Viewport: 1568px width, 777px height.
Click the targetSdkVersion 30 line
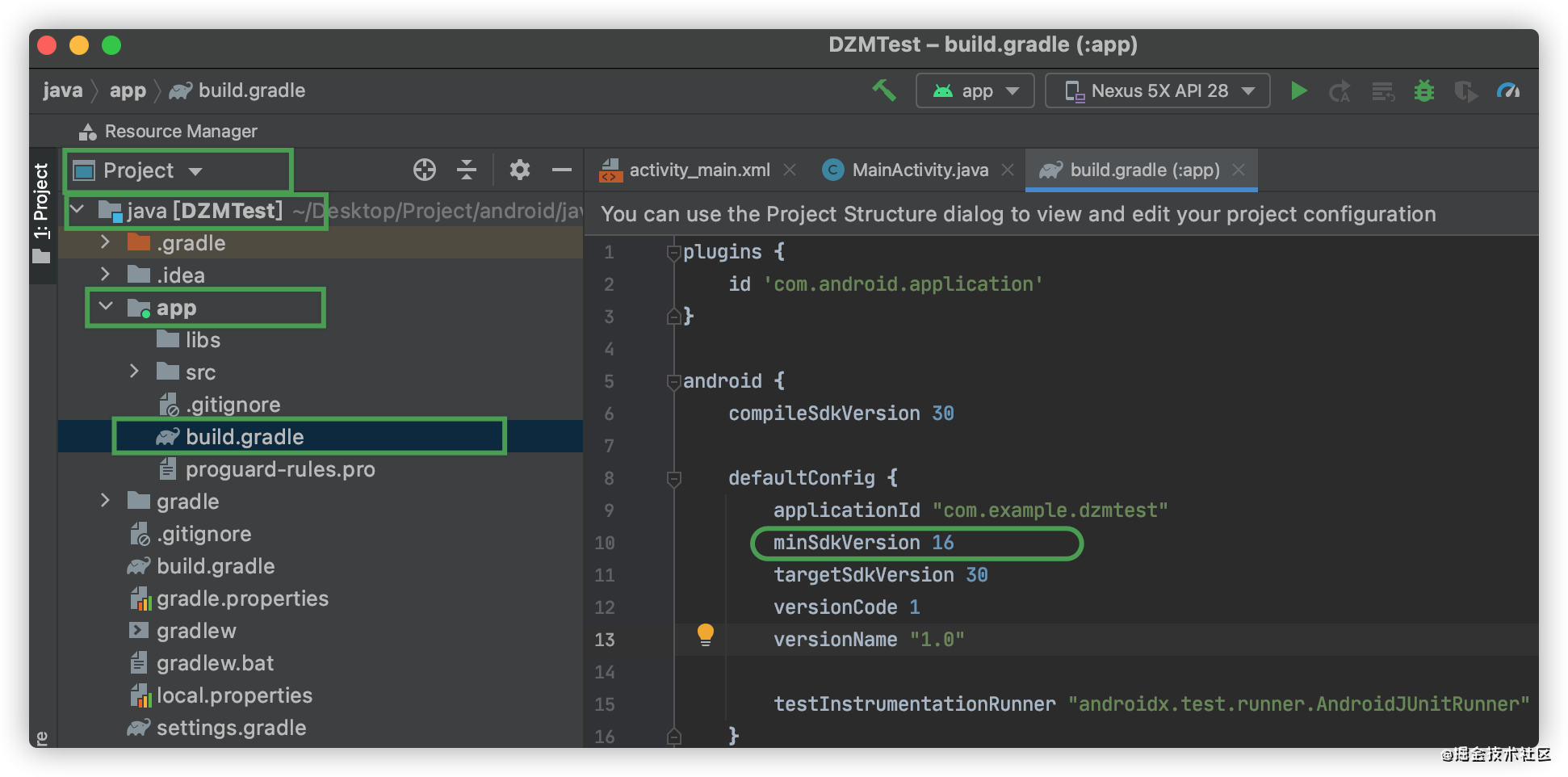(x=880, y=575)
